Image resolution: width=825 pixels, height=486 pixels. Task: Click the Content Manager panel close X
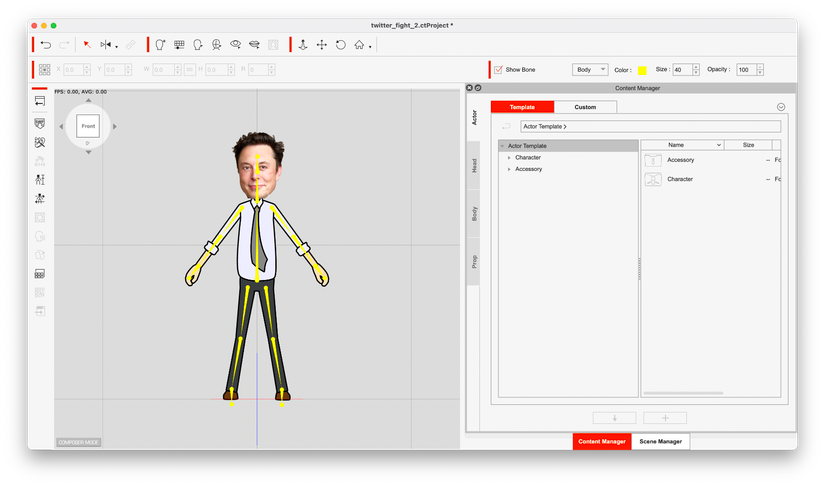(x=469, y=88)
